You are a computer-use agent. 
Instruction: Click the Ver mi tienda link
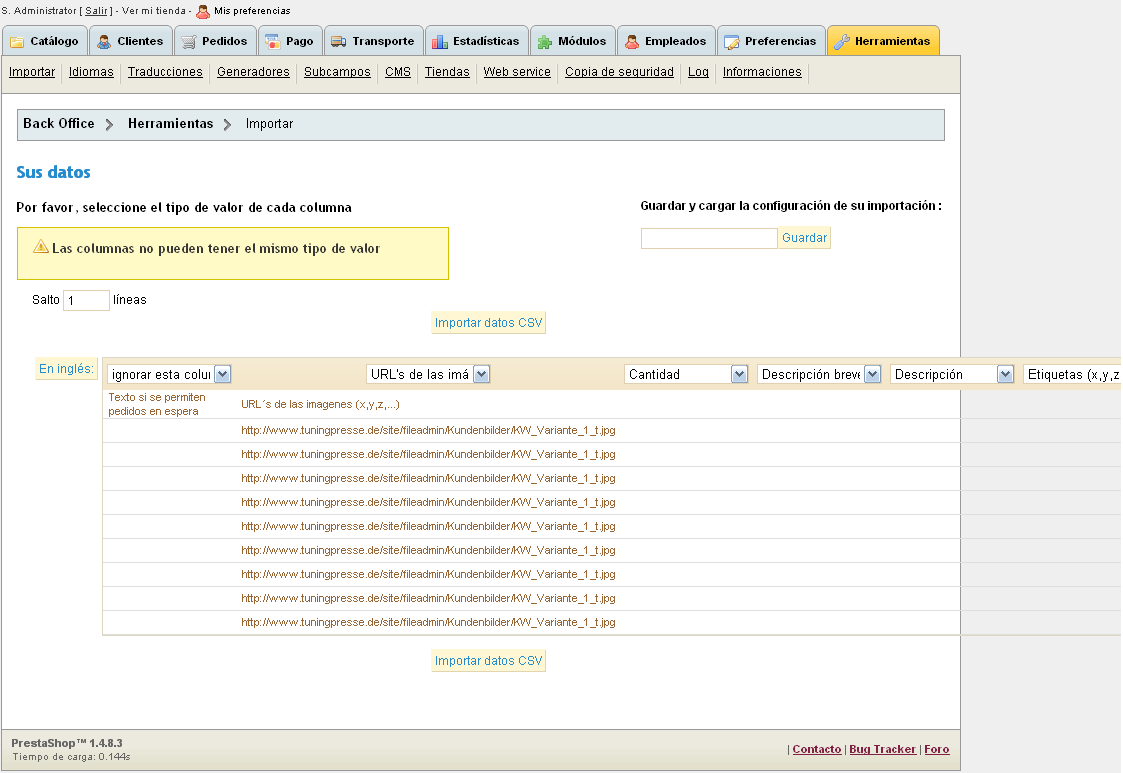tap(154, 11)
